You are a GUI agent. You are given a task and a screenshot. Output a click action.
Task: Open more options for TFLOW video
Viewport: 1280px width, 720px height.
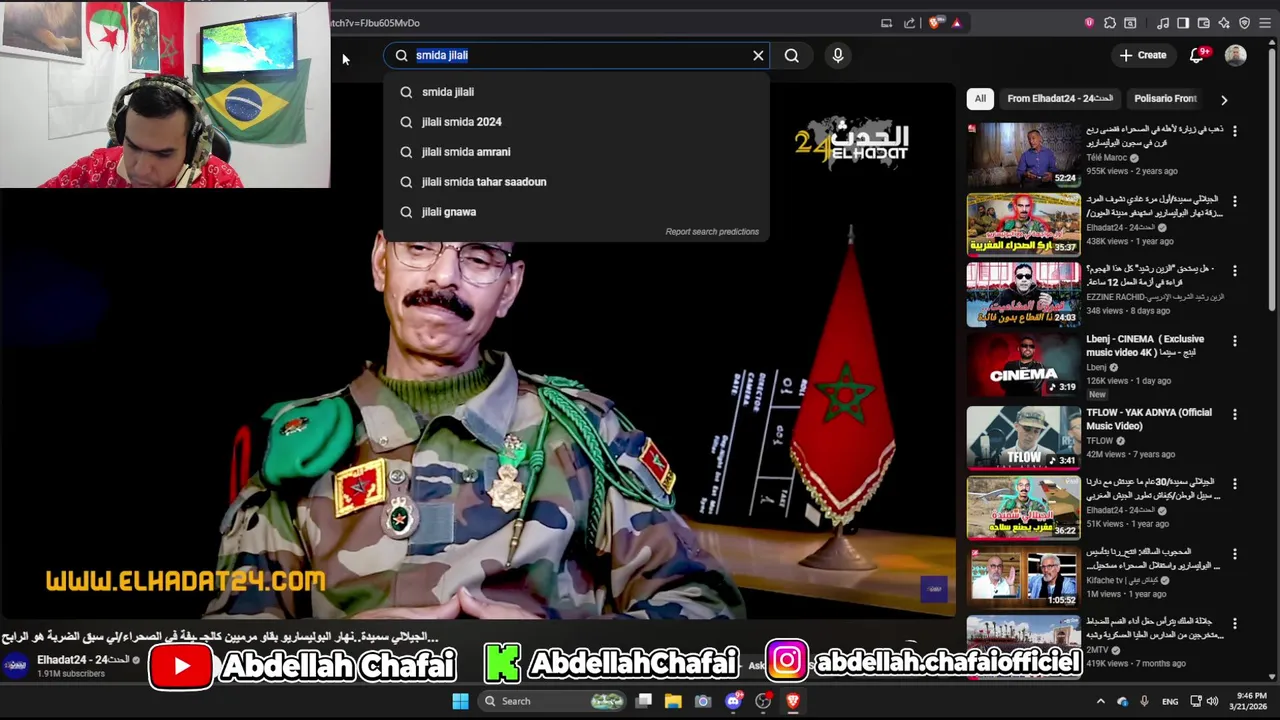coord(1234,414)
